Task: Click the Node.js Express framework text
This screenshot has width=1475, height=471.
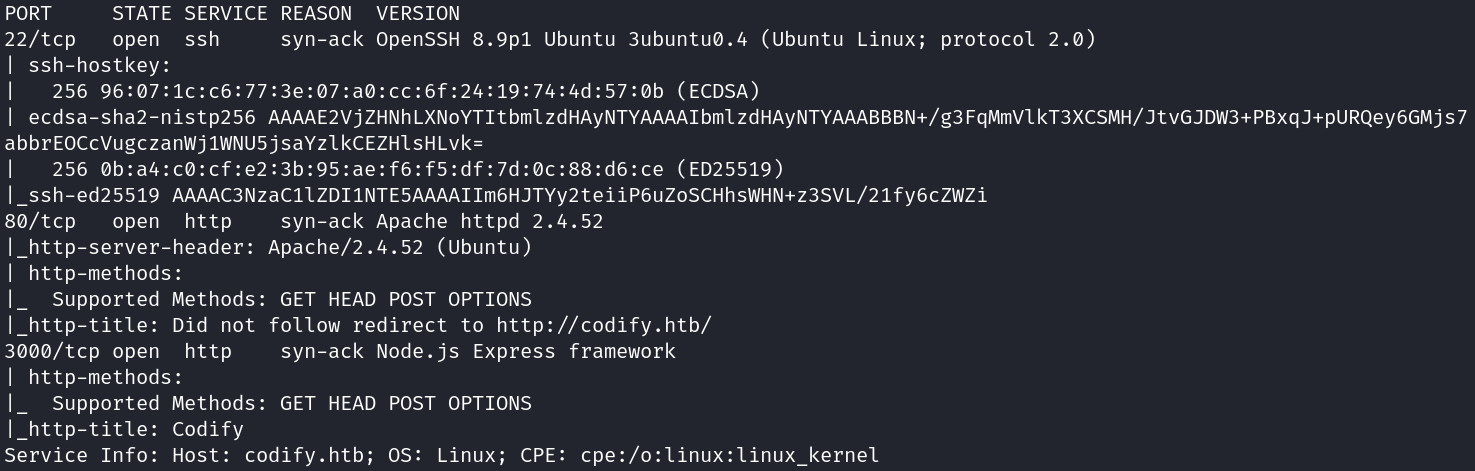Action: coord(526,352)
